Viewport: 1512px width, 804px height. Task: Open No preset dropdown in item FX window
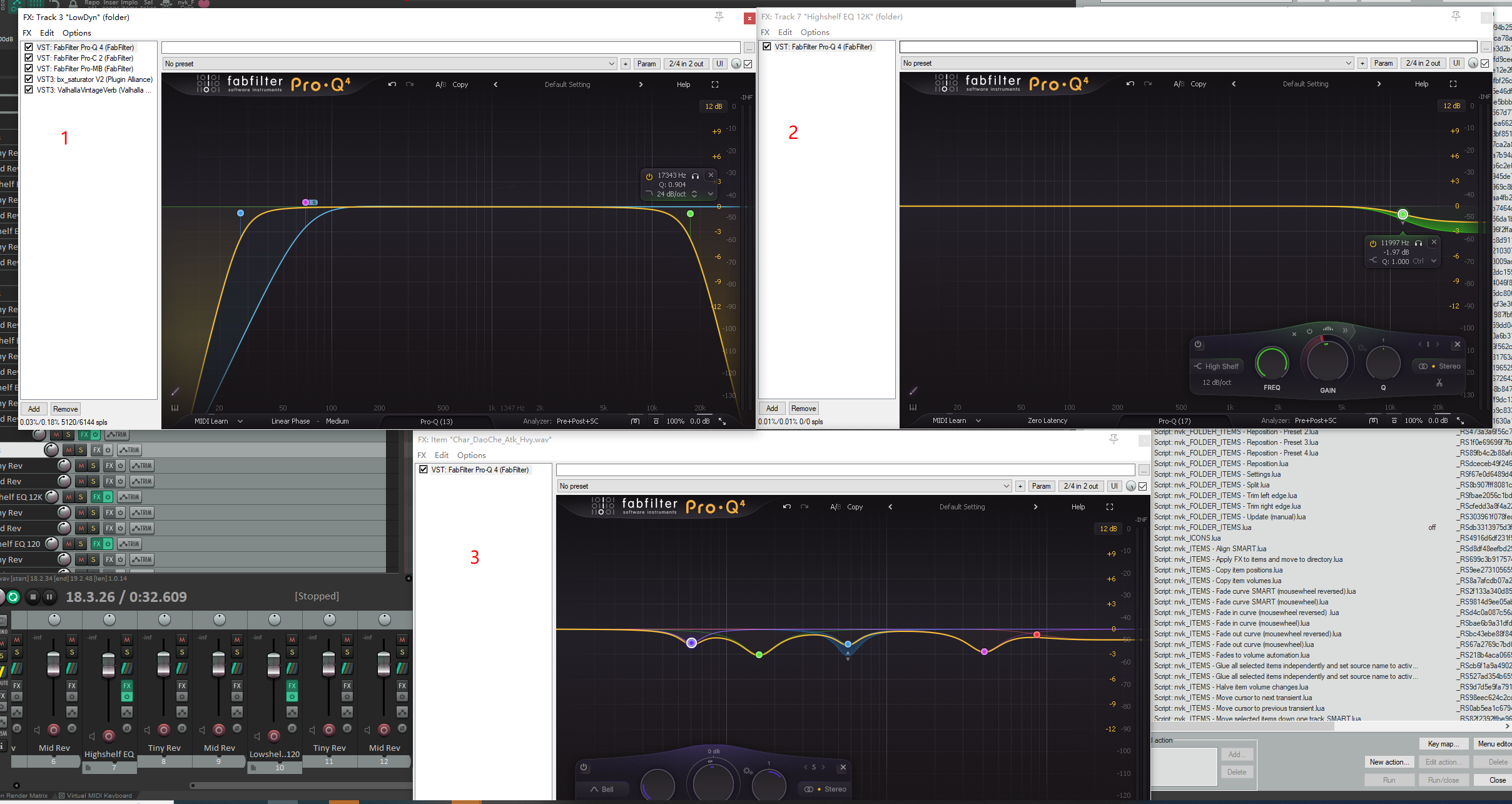point(784,486)
